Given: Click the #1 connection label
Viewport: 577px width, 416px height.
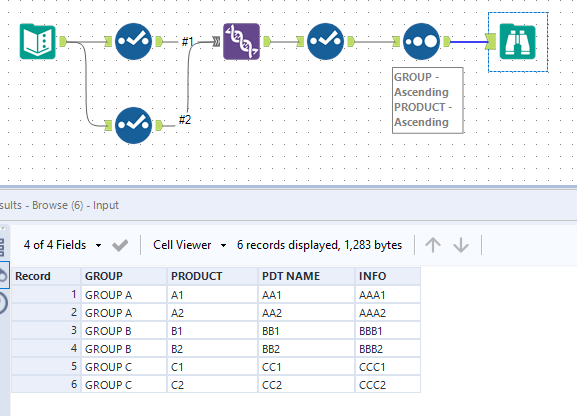Looking at the screenshot, I should click(x=187, y=42).
